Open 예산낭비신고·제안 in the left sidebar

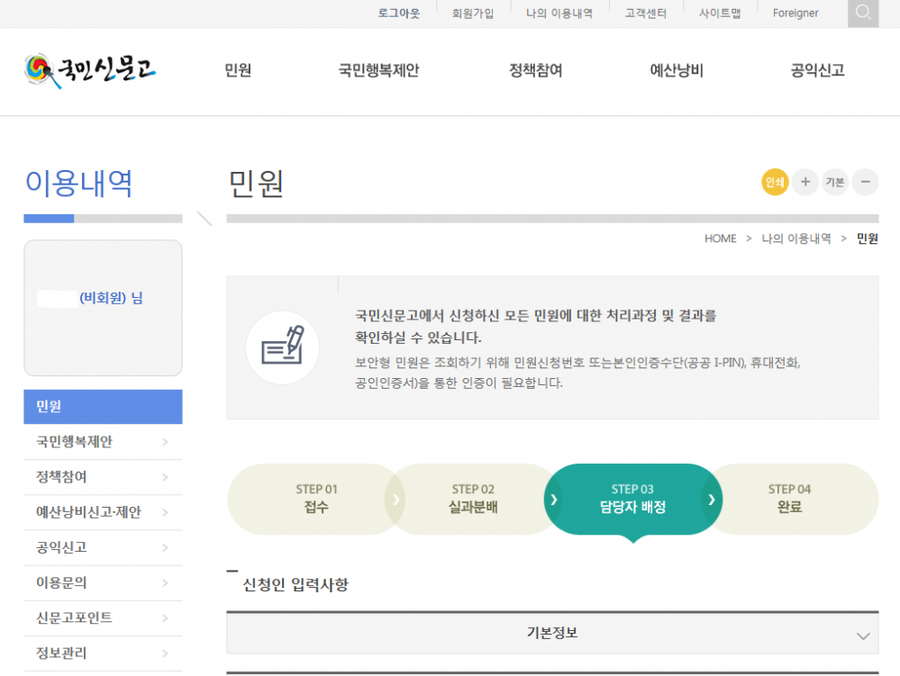[x=88, y=512]
